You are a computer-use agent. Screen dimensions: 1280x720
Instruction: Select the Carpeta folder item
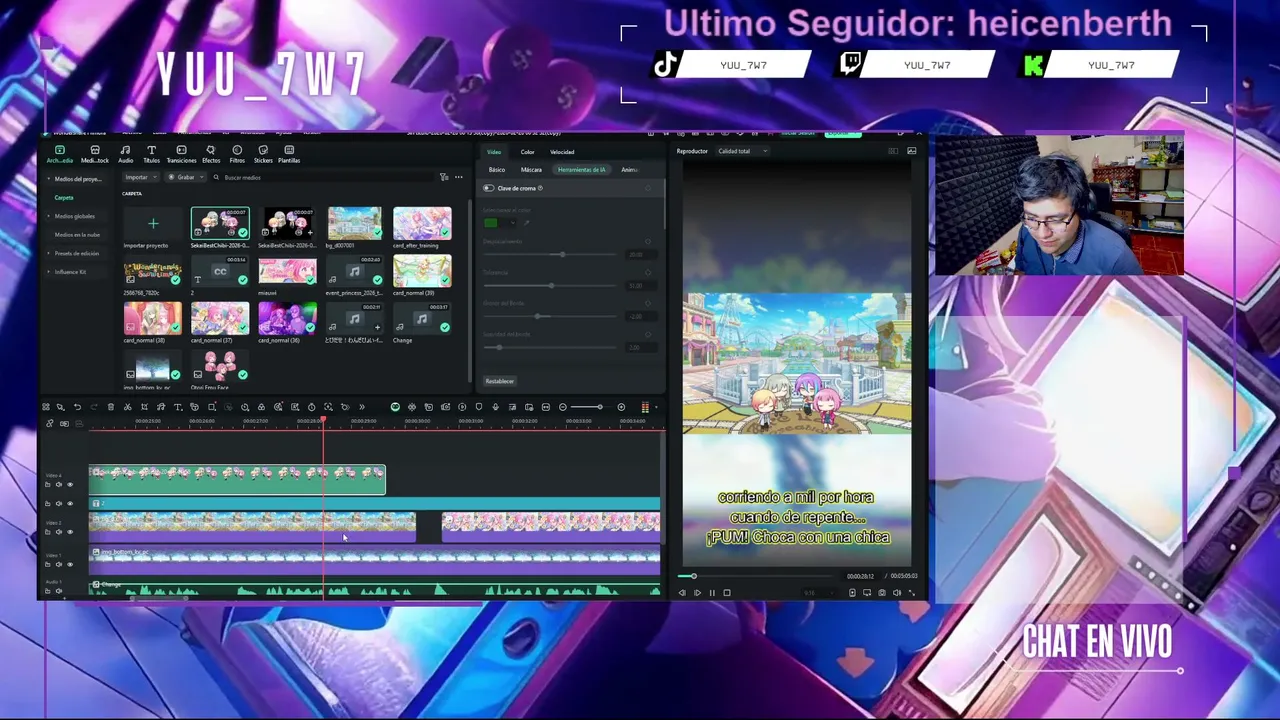click(x=64, y=198)
